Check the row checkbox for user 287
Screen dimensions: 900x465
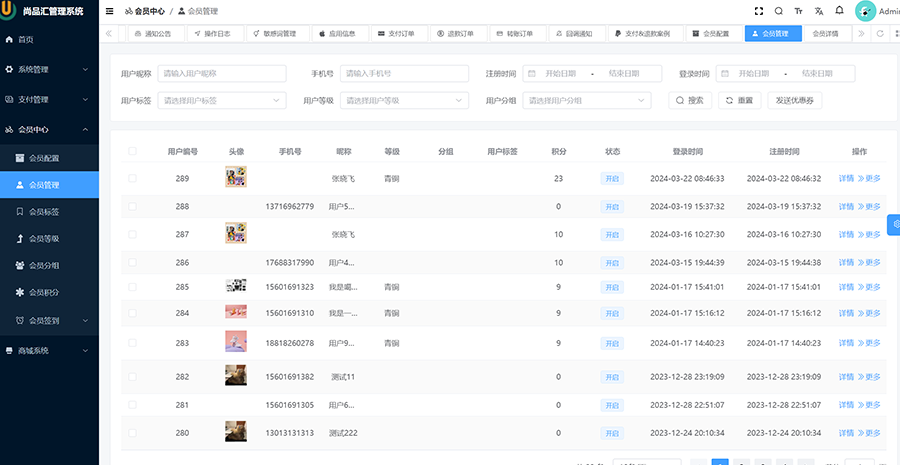pos(133,234)
